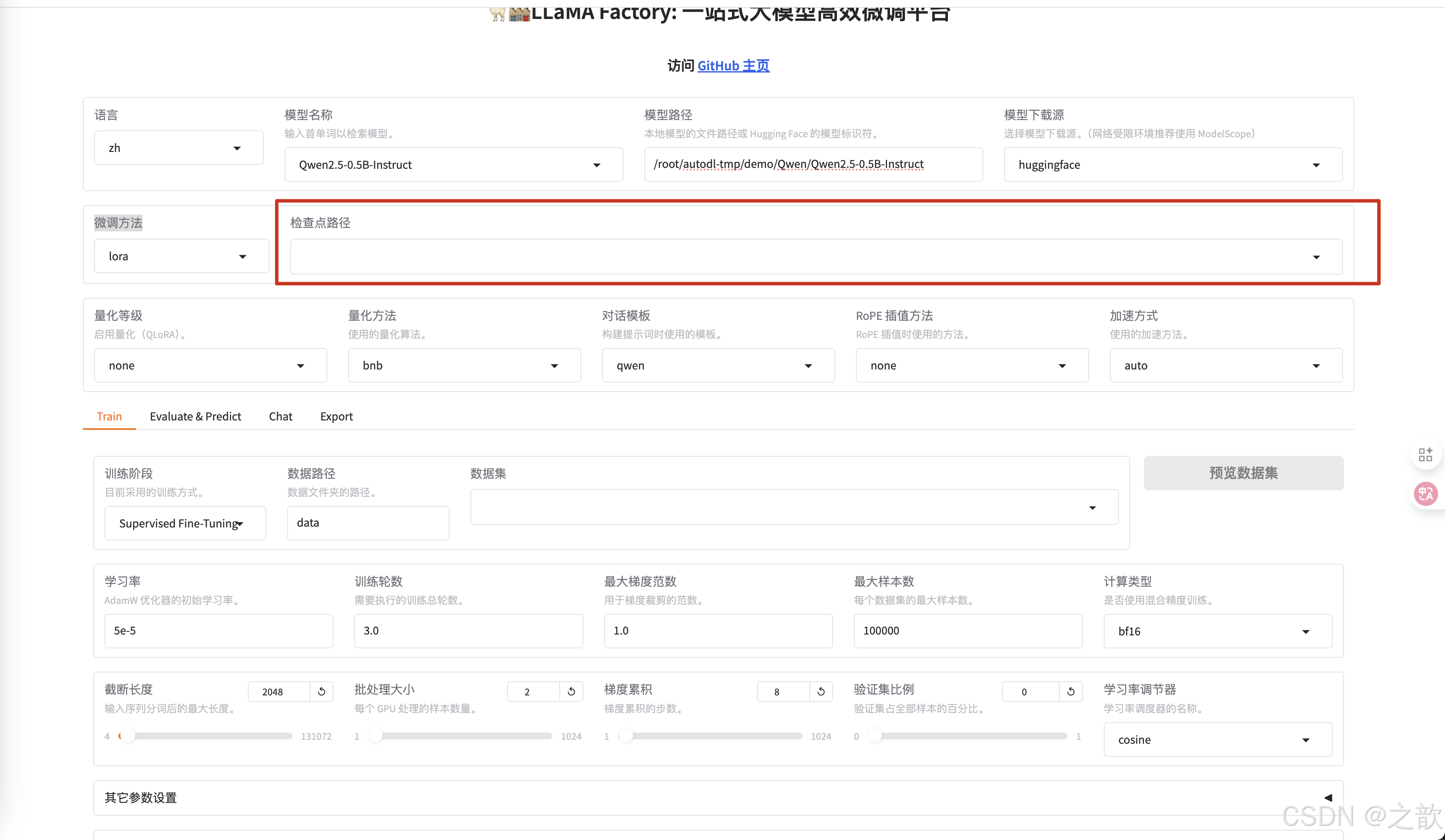Open the 计算类型 bf16 dropdown
This screenshot has height=840, width=1445.
pyautogui.click(x=1217, y=632)
